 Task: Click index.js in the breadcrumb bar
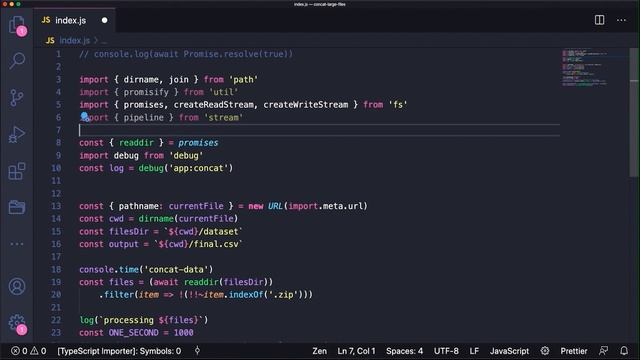75,40
